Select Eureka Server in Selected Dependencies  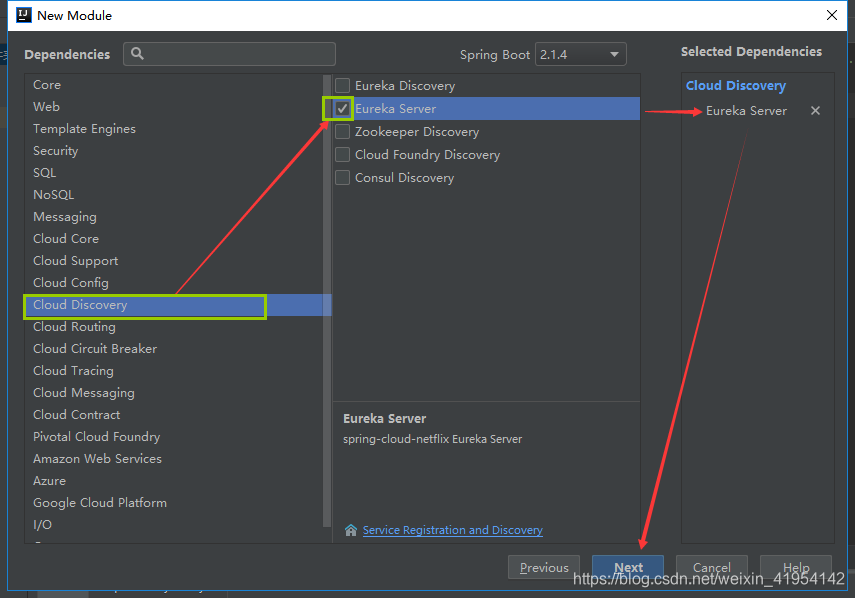pyautogui.click(x=746, y=111)
